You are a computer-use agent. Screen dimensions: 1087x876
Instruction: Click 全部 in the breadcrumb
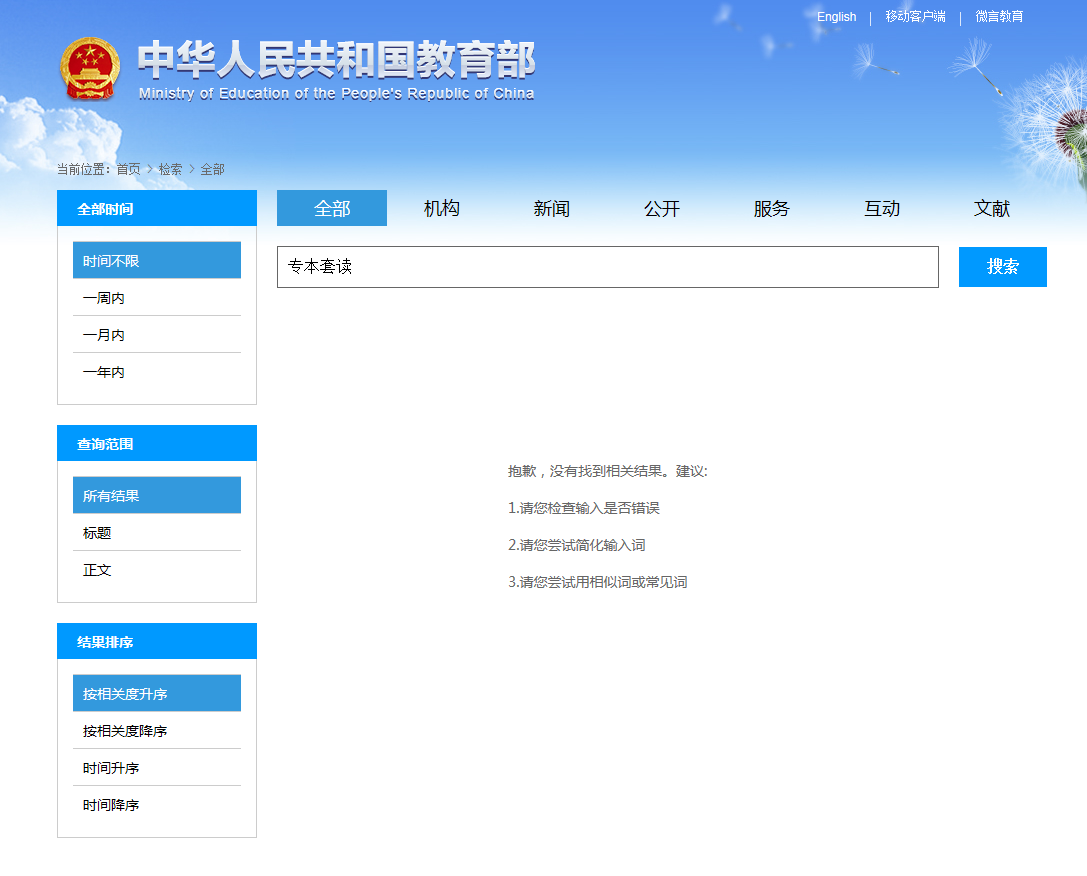(212, 169)
